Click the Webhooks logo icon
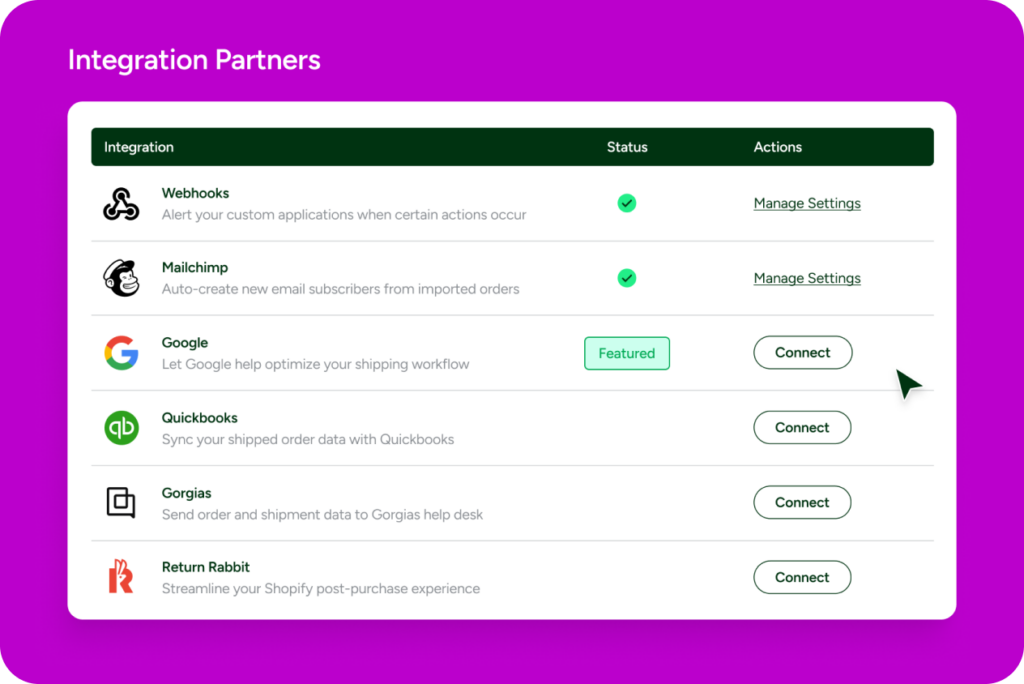 pos(121,203)
